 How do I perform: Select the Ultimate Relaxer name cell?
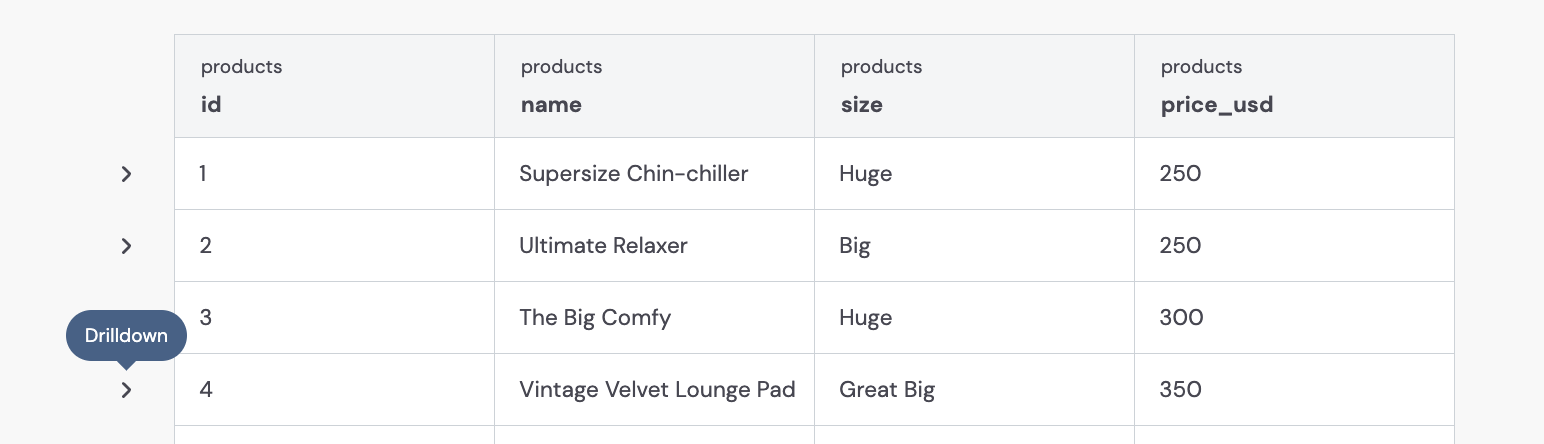click(x=654, y=246)
